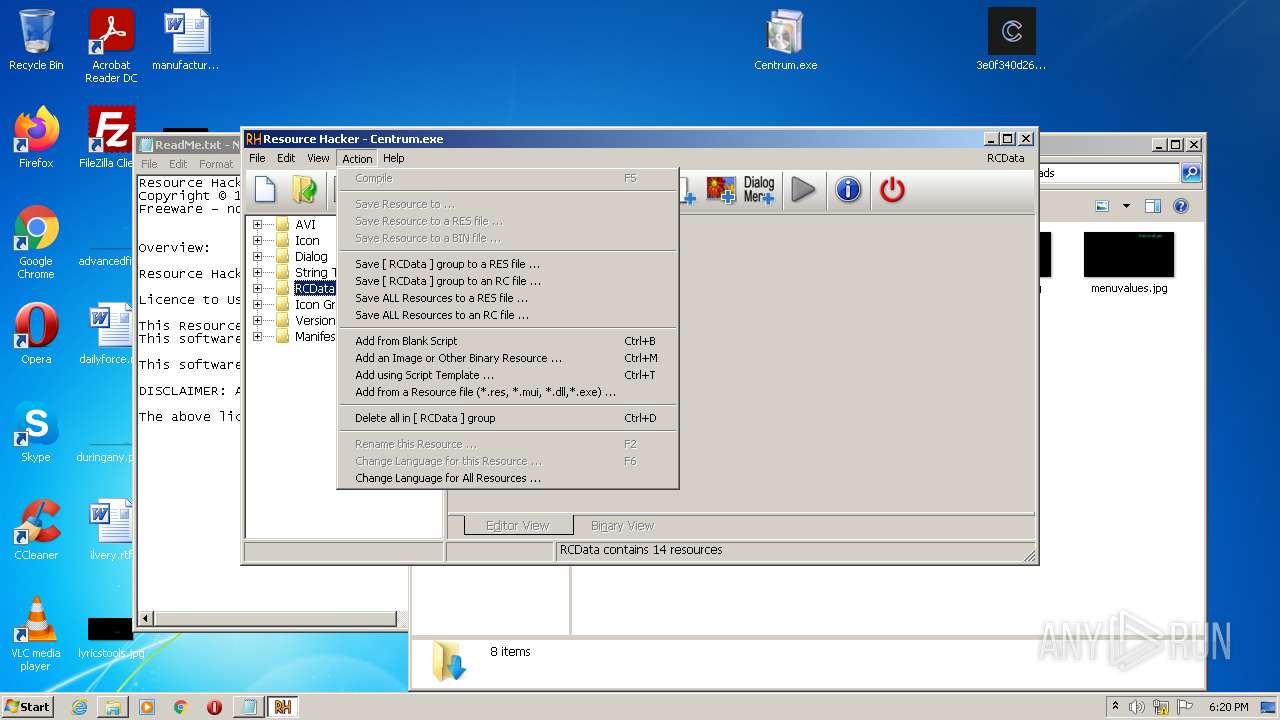Click the New blank file toolbar icon
This screenshot has width=1280, height=720.
point(265,189)
